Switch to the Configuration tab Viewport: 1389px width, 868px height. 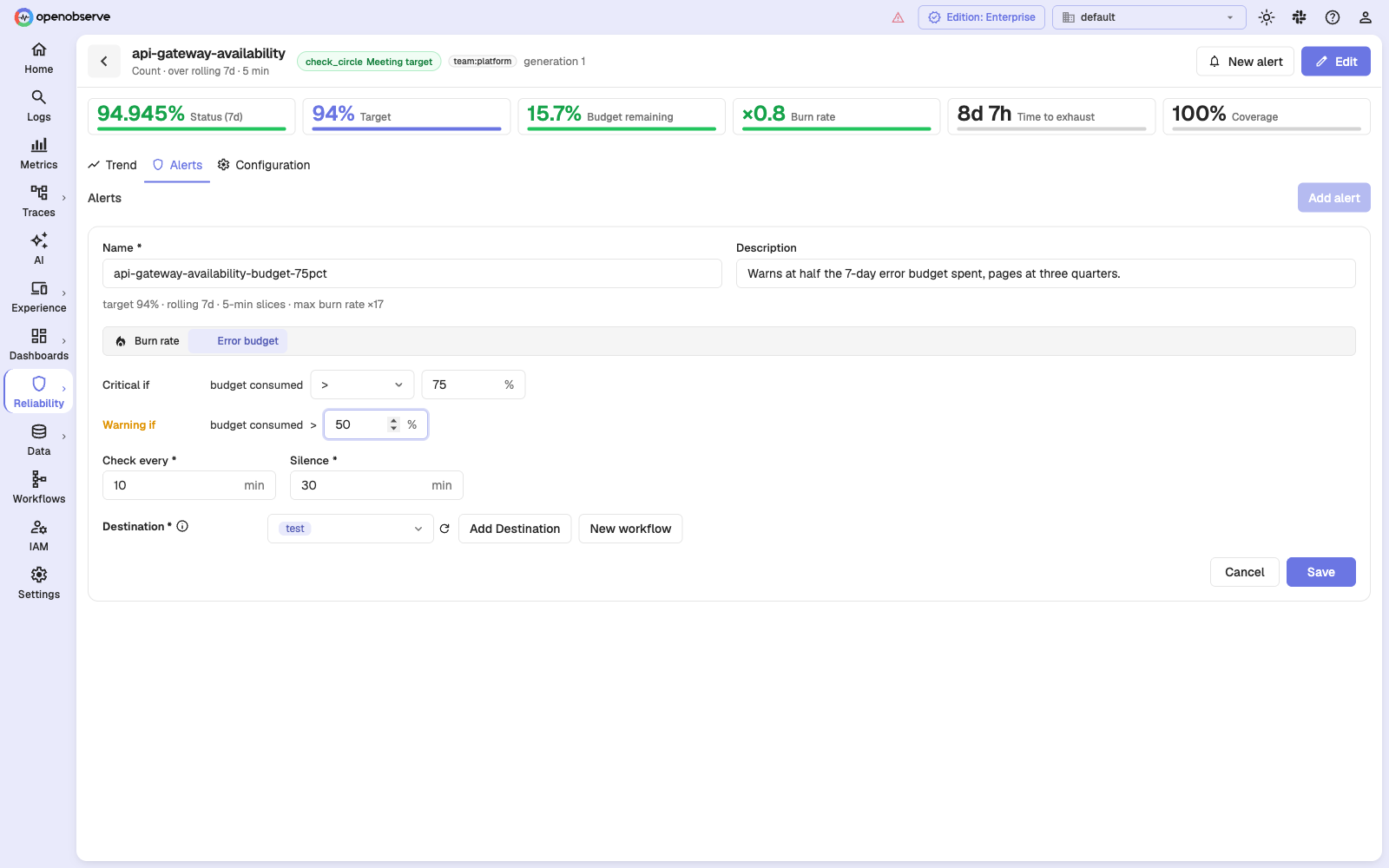[x=264, y=165]
